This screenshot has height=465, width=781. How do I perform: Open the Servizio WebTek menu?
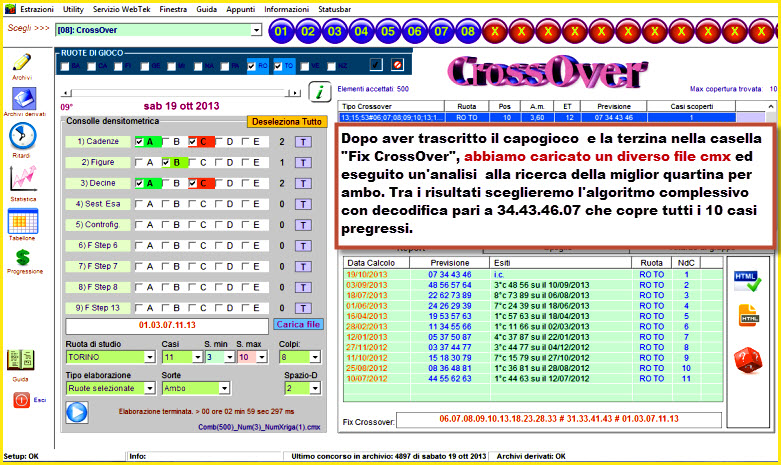[122, 9]
